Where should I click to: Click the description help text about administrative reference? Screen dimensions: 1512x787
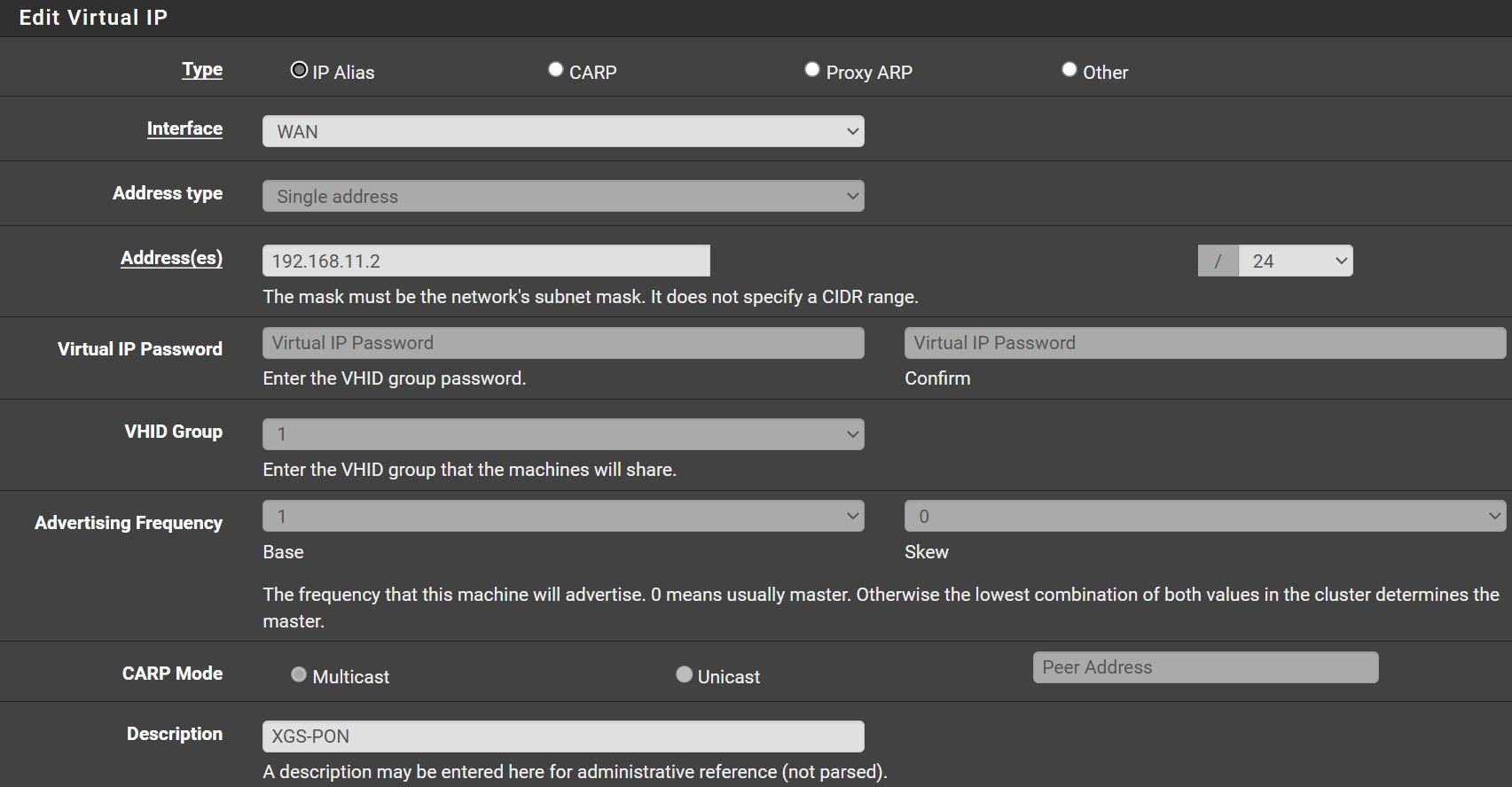point(575,772)
